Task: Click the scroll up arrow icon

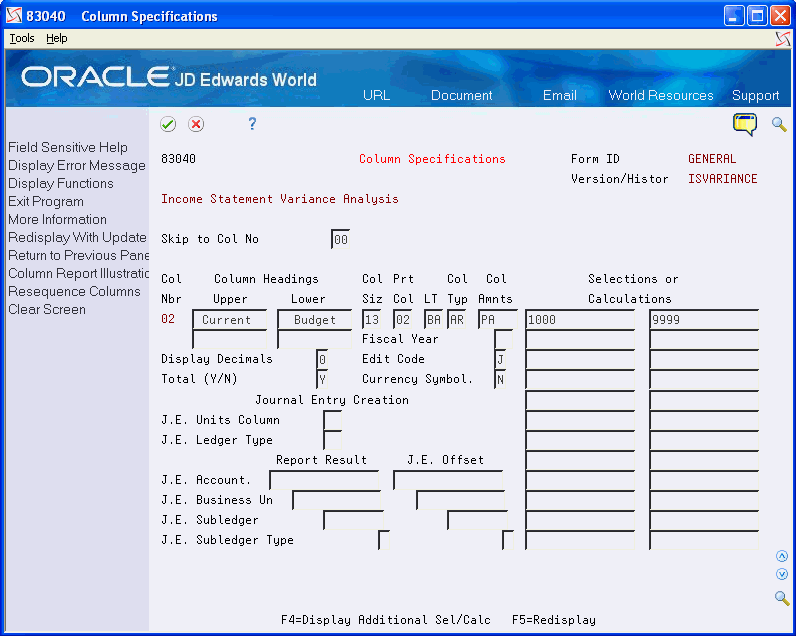Action: (782, 556)
